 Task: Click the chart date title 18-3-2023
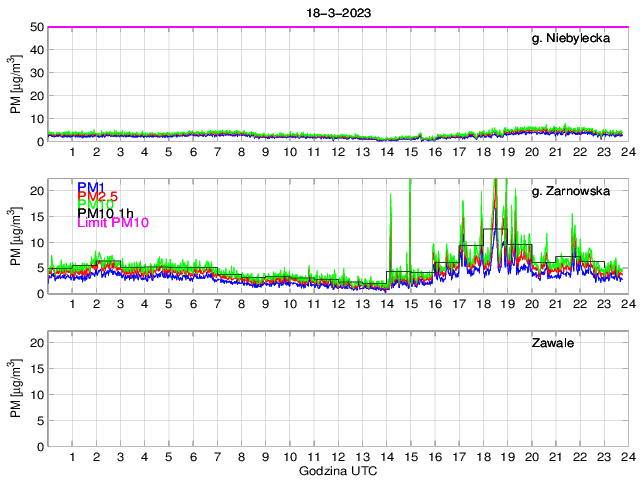coord(335,12)
